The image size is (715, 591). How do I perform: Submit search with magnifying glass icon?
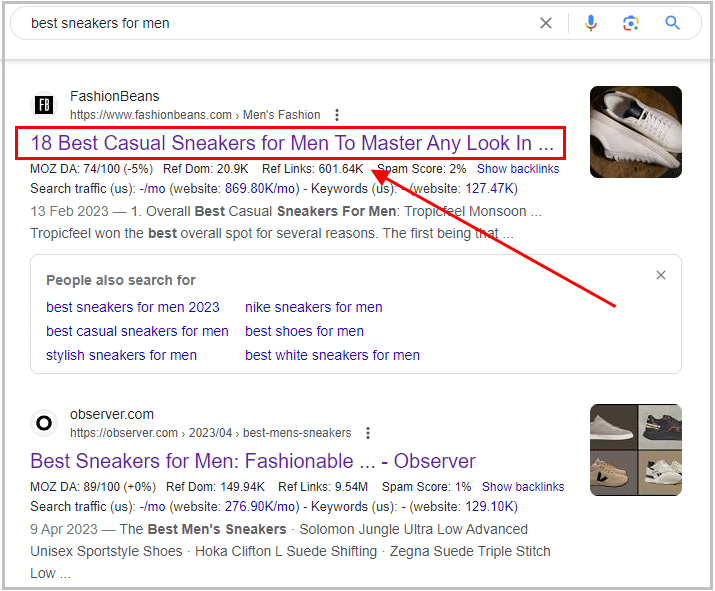click(673, 23)
